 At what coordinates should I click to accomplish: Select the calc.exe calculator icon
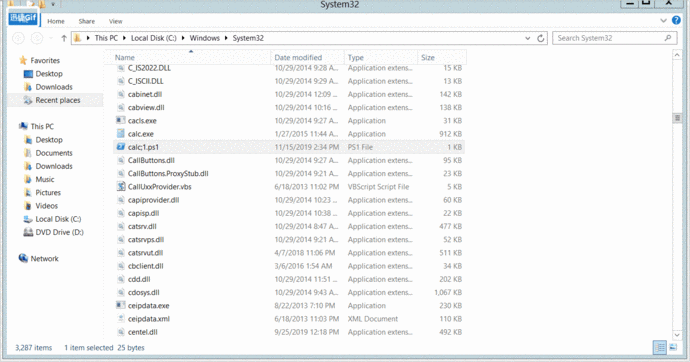pos(121,133)
